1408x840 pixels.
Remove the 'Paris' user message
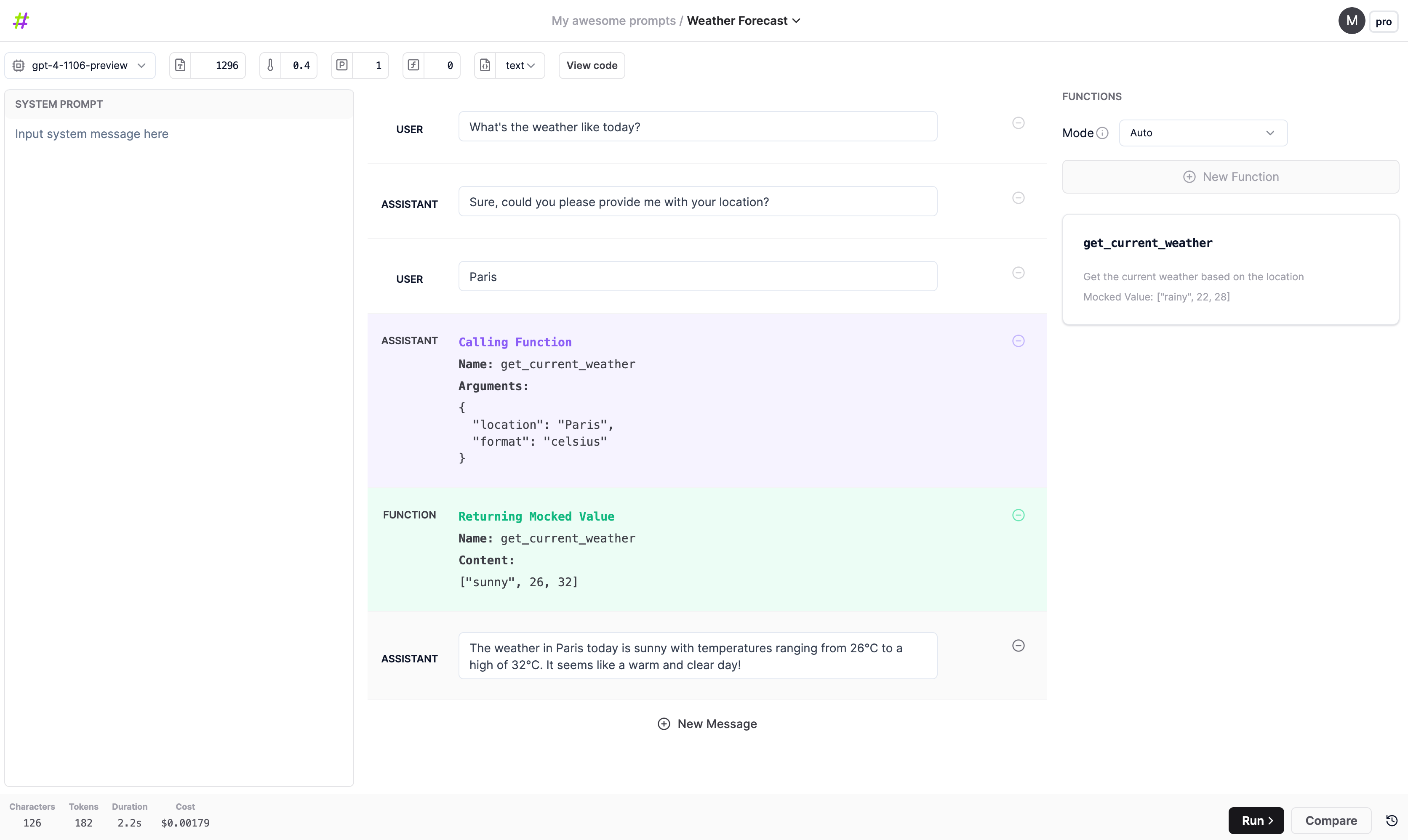(x=1018, y=273)
